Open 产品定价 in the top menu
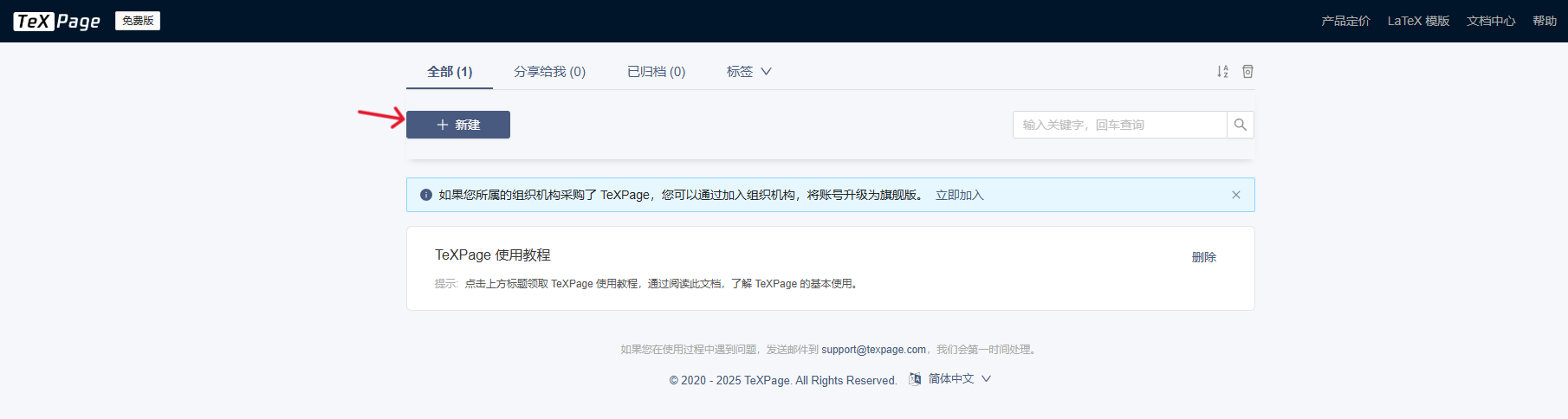The height and width of the screenshot is (419, 1568). point(1345,21)
